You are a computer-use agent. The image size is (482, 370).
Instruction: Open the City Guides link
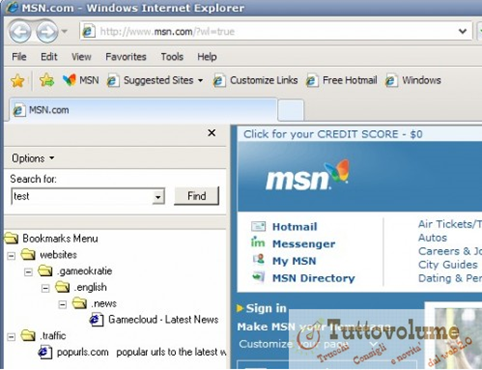click(x=448, y=265)
